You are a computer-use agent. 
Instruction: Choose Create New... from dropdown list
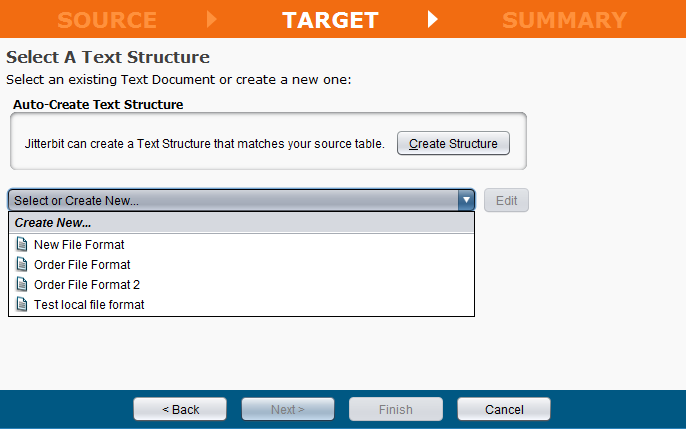[53, 223]
